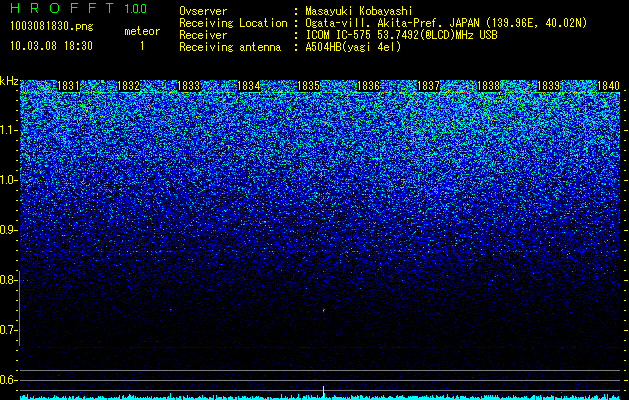Click the 0.7 kHz axis label
This screenshot has width=629, height=400.
(x=7, y=330)
